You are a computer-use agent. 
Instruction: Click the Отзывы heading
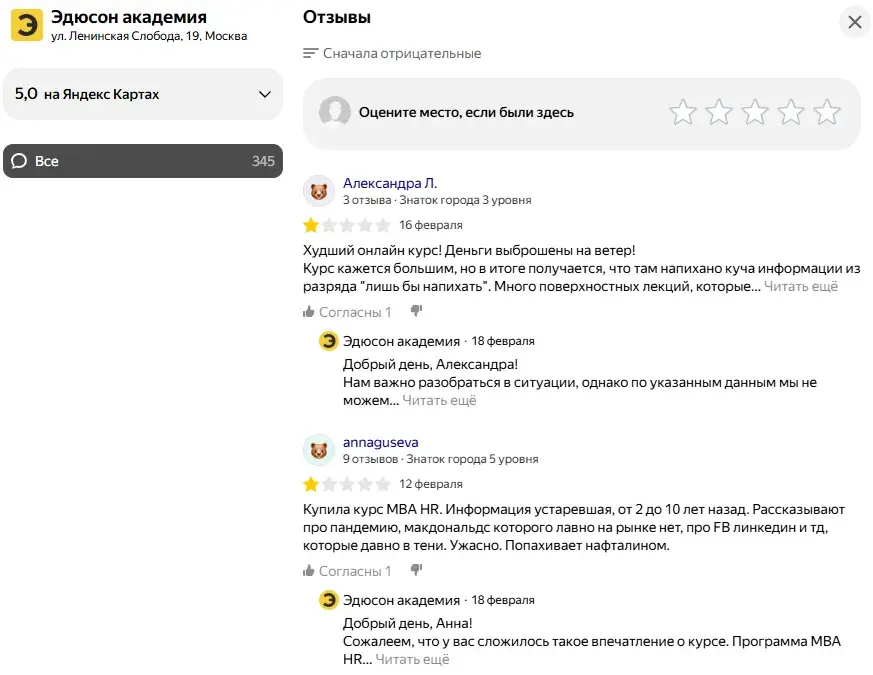[337, 17]
